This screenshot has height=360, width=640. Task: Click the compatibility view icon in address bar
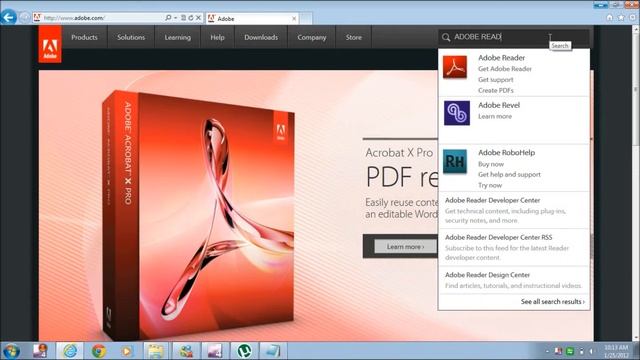[x=183, y=18]
